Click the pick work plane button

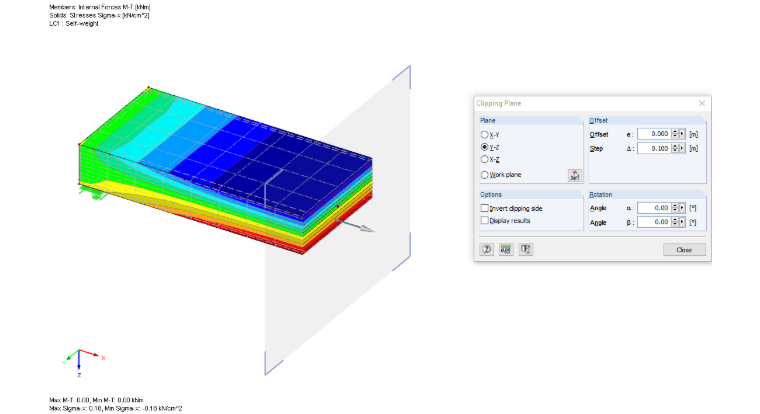575,175
